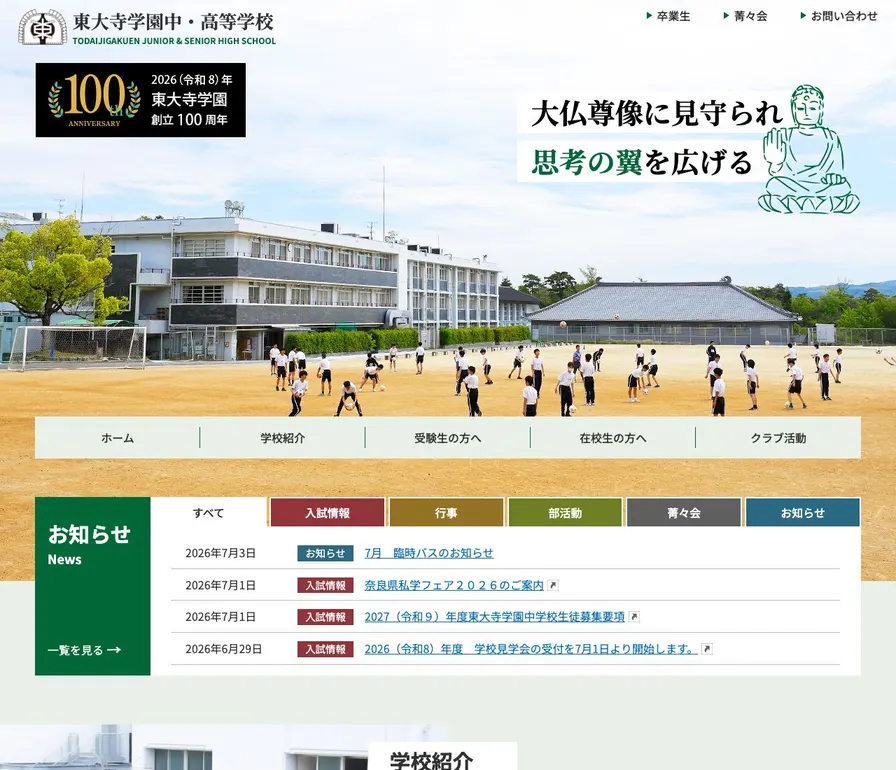
Task: Click the green arrow beside 卒業生
Action: tap(649, 16)
